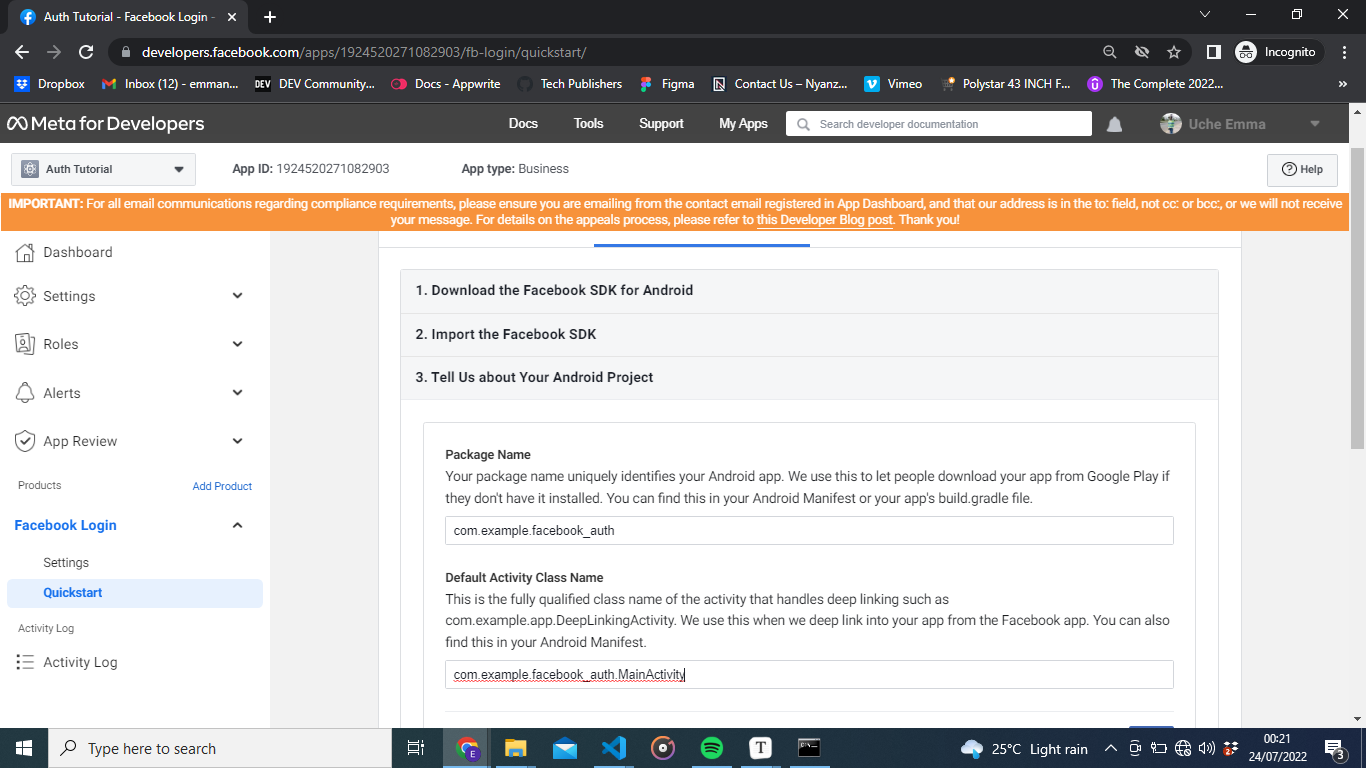1366x768 pixels.
Task: Collapse the Facebook Login section chevron
Action: [238, 525]
